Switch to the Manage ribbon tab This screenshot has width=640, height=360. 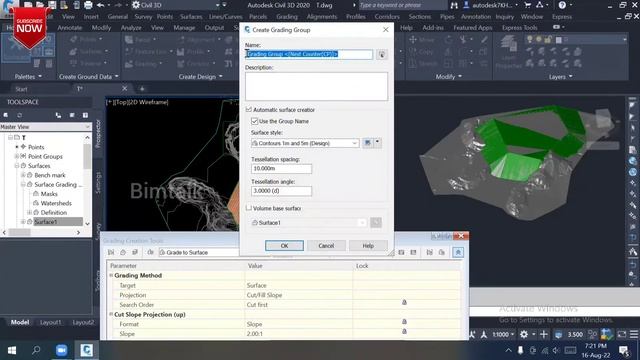[184, 27]
